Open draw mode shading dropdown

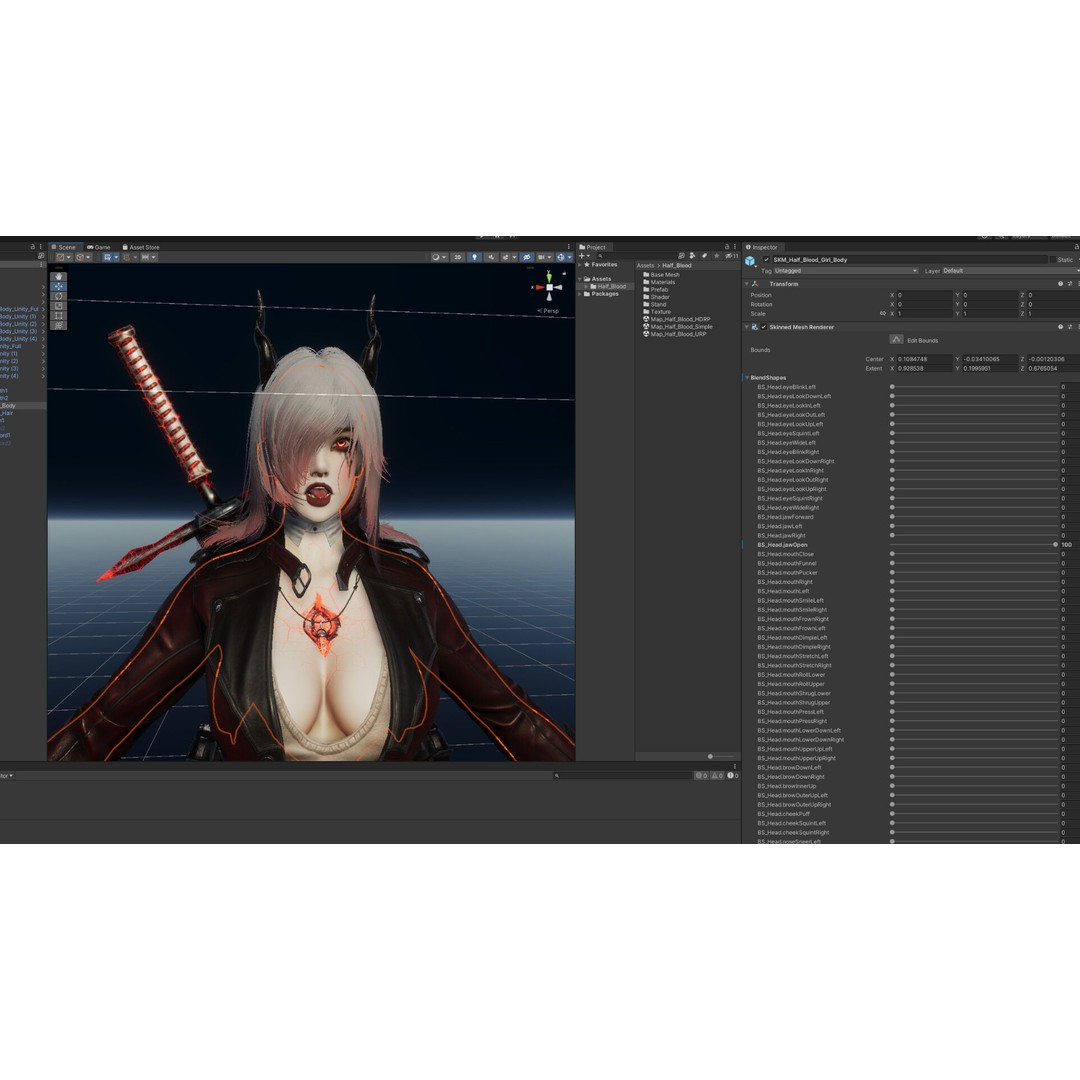[x=439, y=257]
